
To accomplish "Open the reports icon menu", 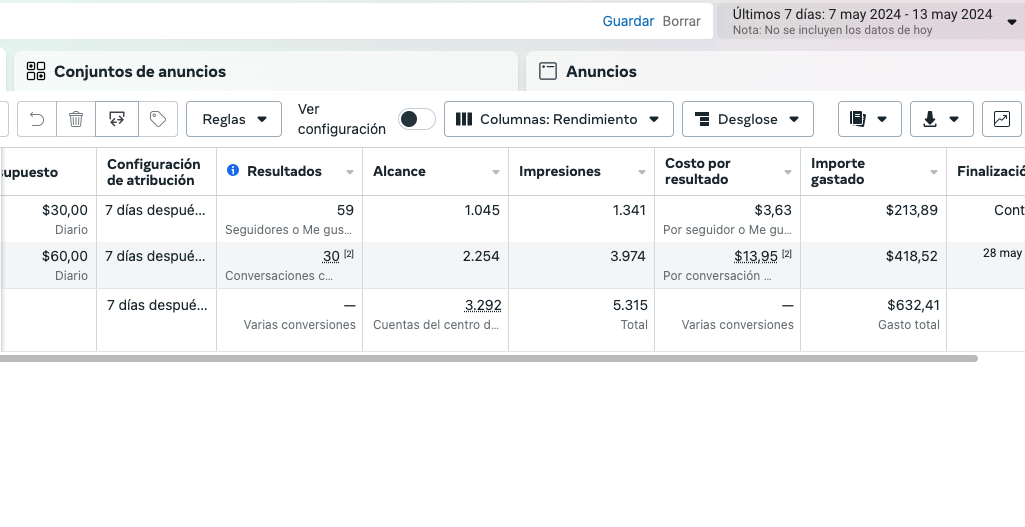I will [869, 119].
